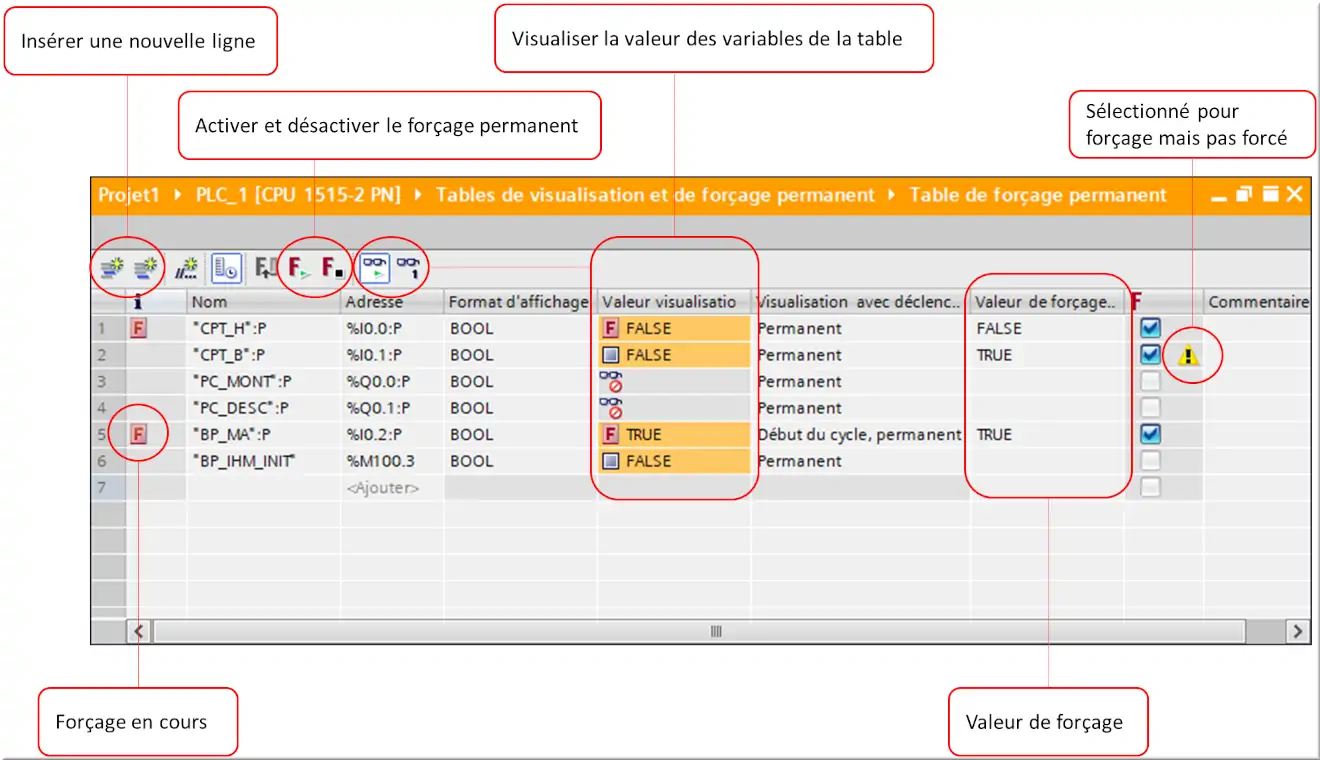Screen dimensions: 1320x760
Task: Click the arrow after Projet1 in breadcrumb
Action: [178, 195]
